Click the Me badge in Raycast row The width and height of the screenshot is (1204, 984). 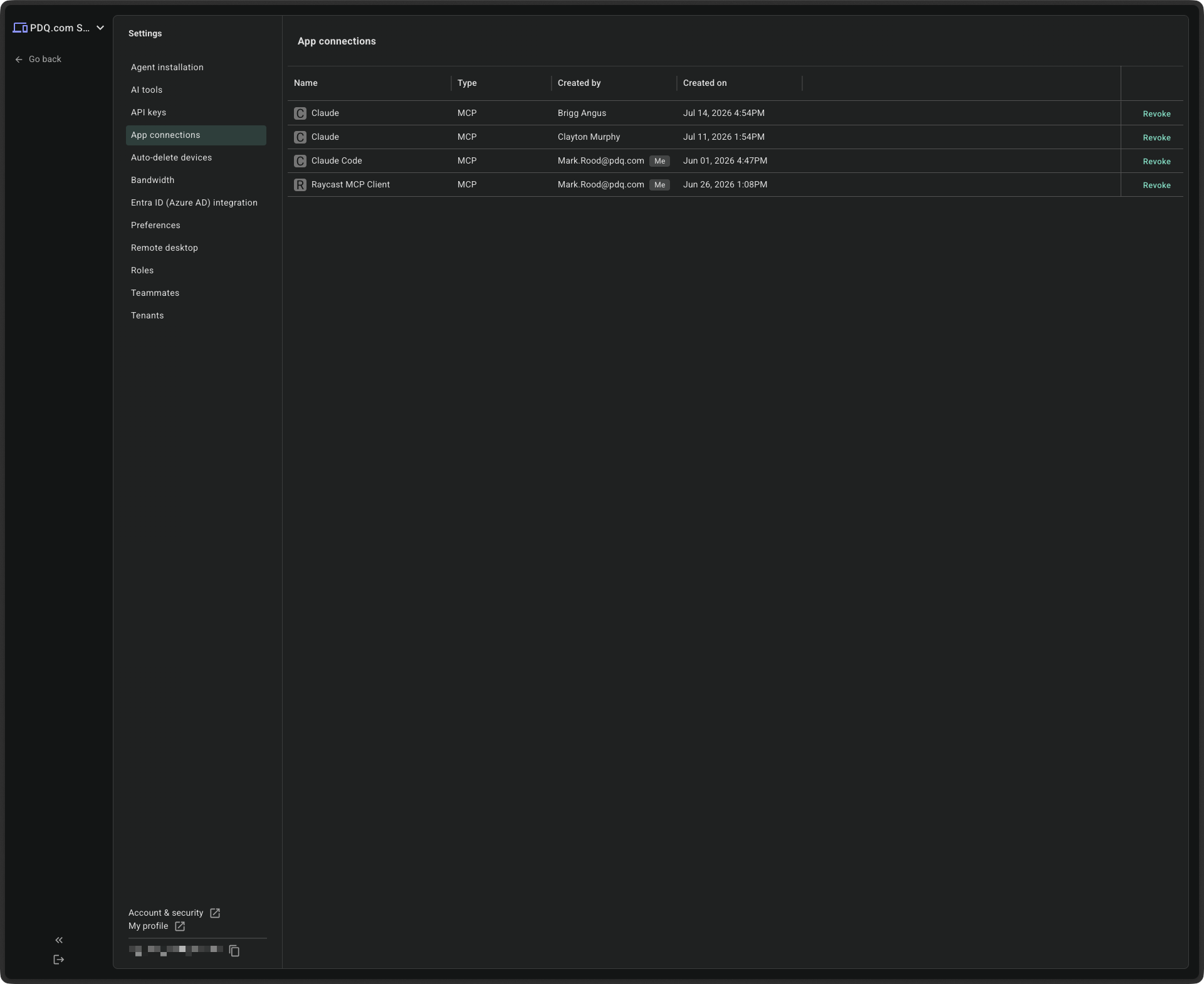click(x=659, y=185)
